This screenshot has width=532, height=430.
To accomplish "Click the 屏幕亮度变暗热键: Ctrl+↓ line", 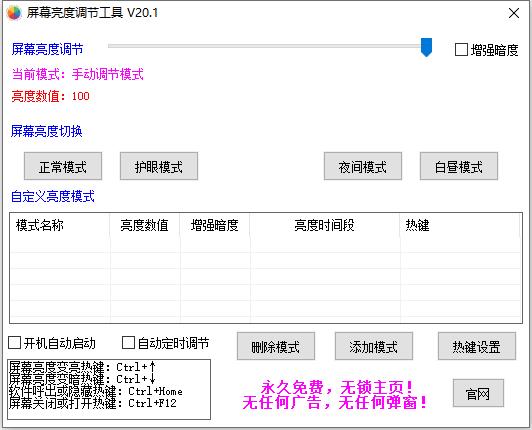I will pyautogui.click(x=82, y=379).
